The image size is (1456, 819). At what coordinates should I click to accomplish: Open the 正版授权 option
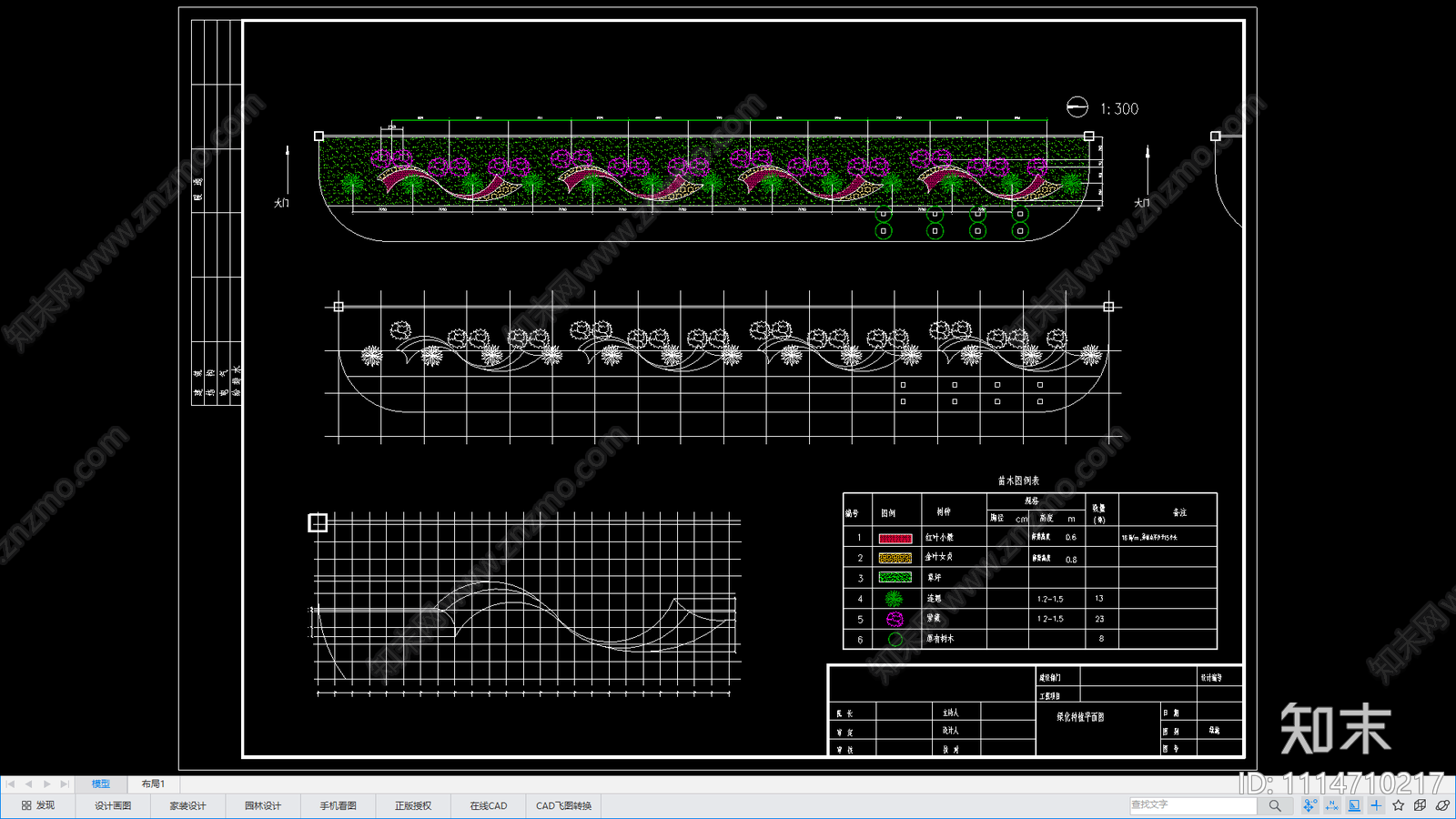click(413, 805)
